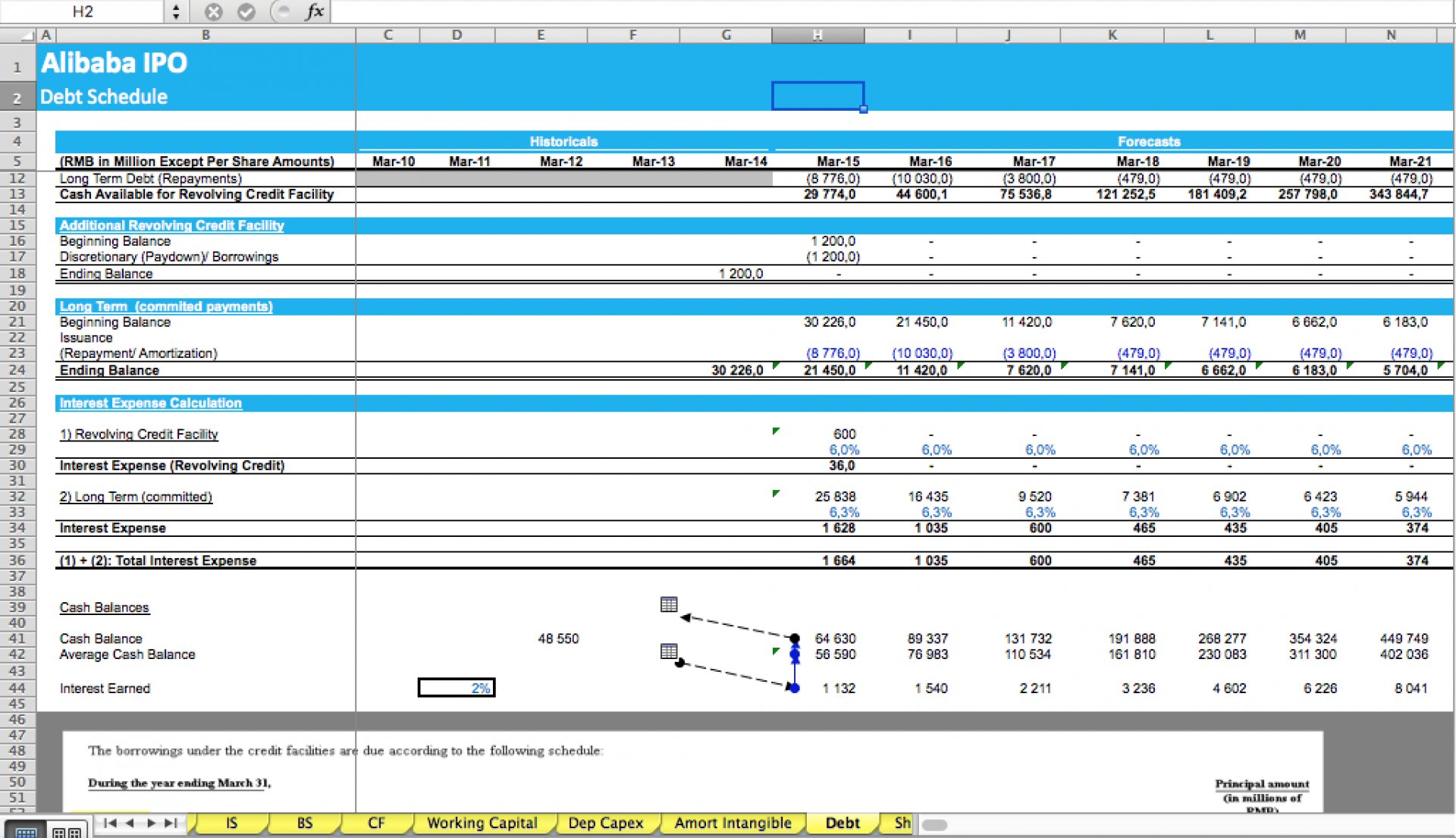This screenshot has width=1456, height=838.
Task: Click the Principal amount heading in pasted image
Action: [x=1262, y=784]
